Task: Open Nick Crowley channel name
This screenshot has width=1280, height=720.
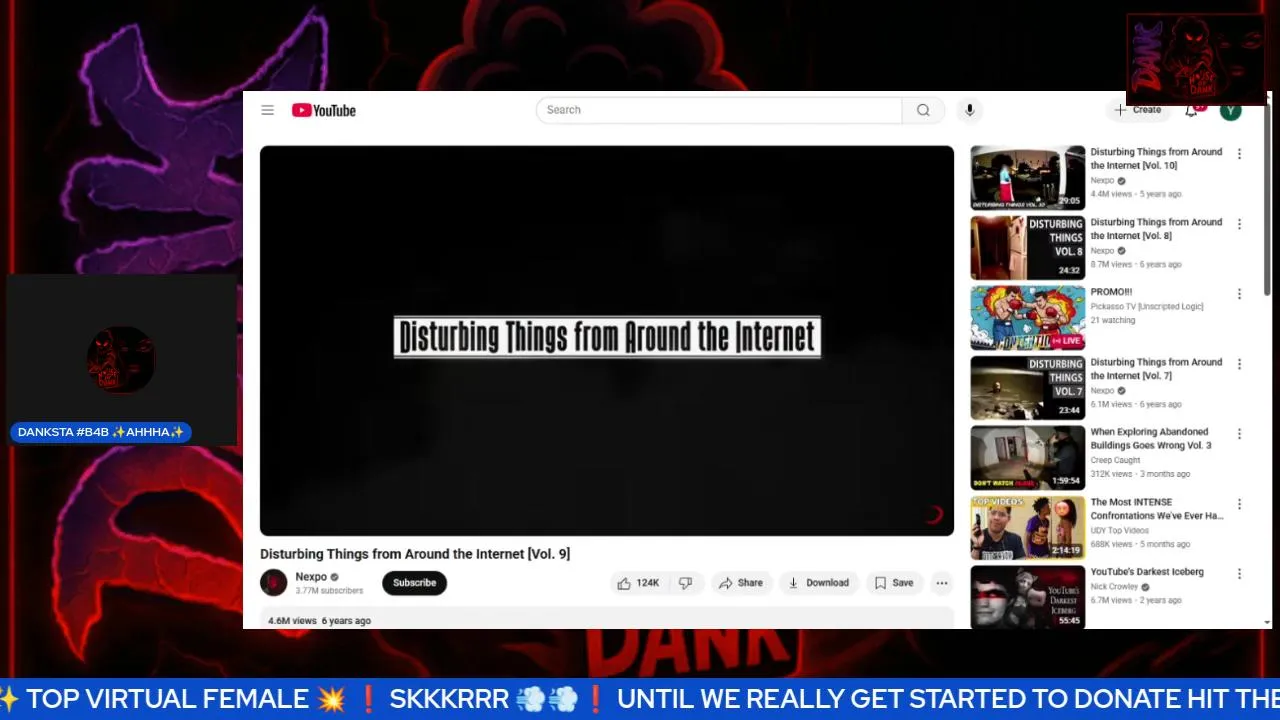Action: 1114,587
